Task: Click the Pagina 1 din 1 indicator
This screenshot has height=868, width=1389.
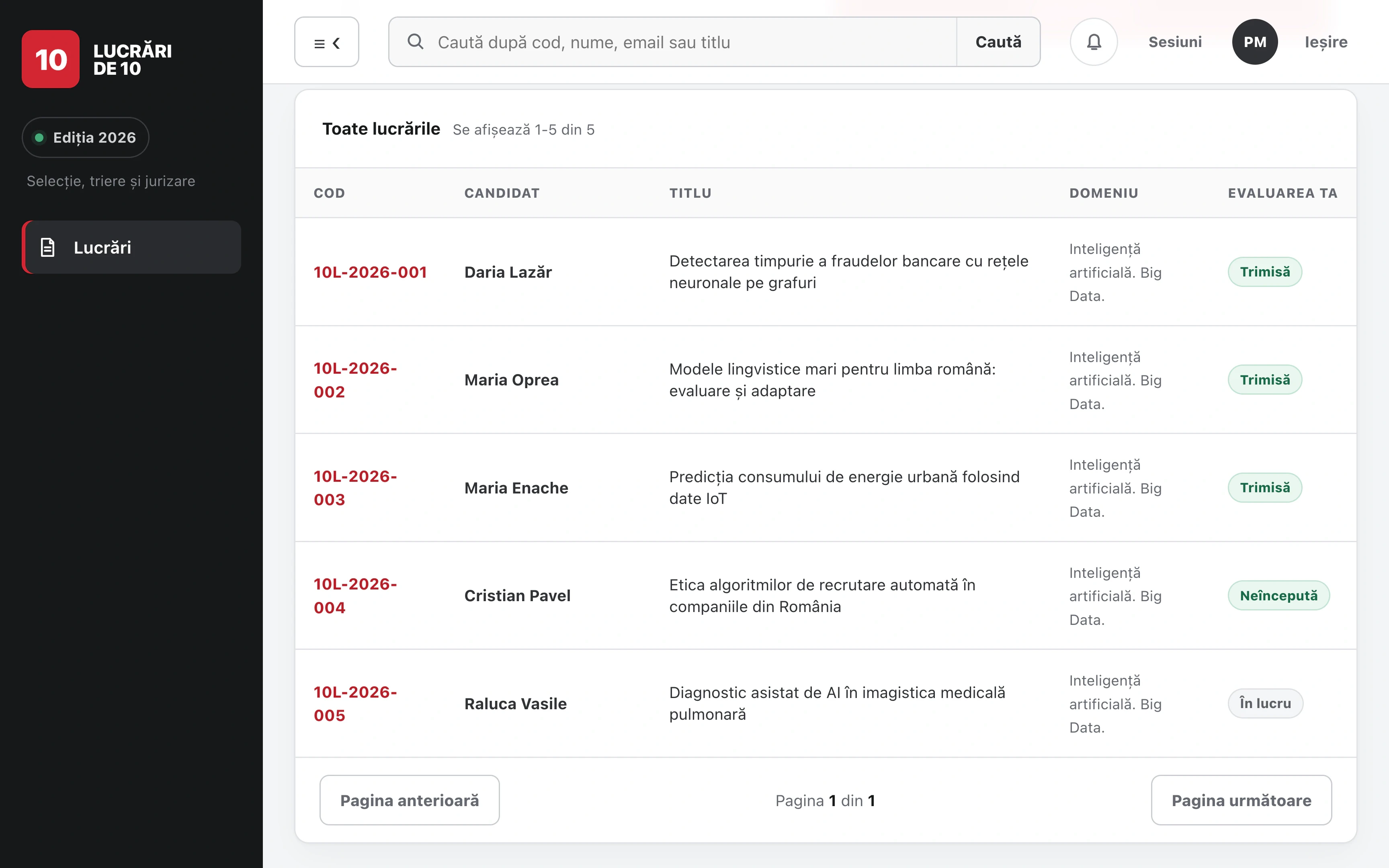Action: pos(826,800)
